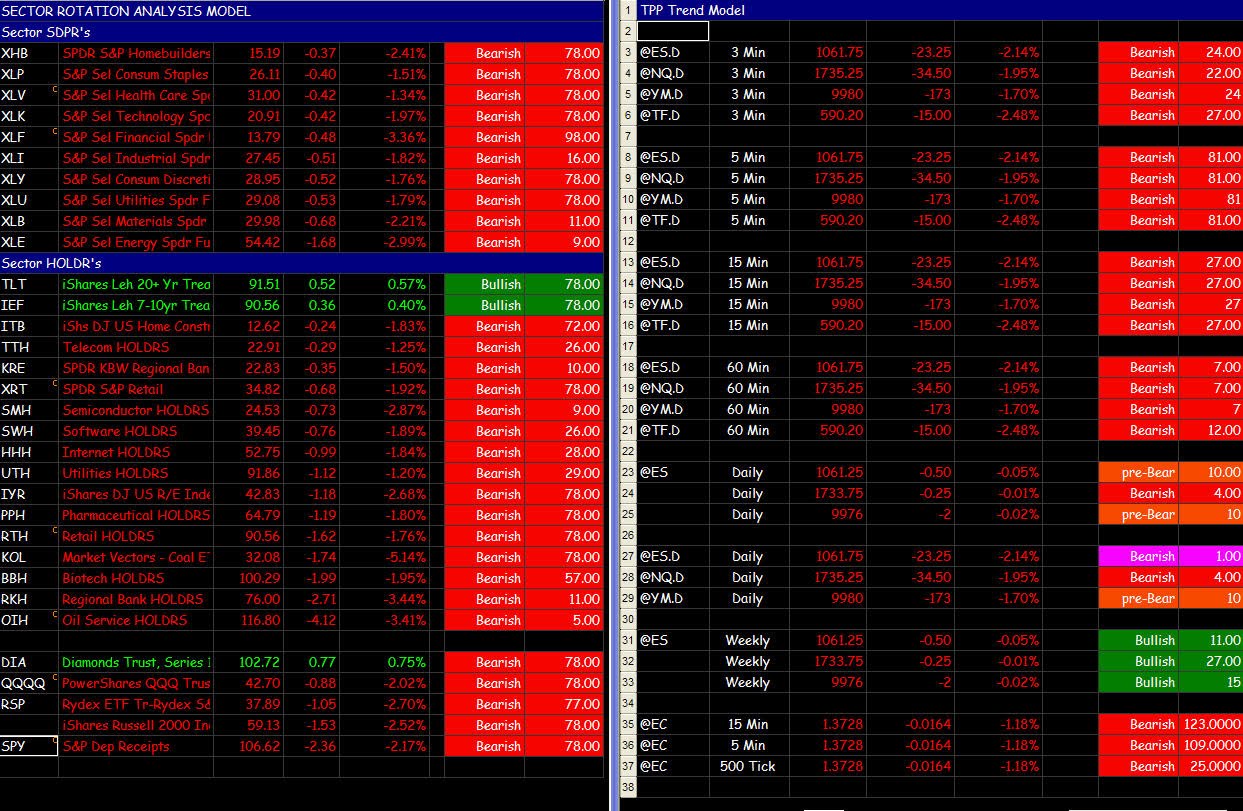Select the -5.14% change in the KOL row
Image resolution: width=1243 pixels, height=811 pixels.
385,557
